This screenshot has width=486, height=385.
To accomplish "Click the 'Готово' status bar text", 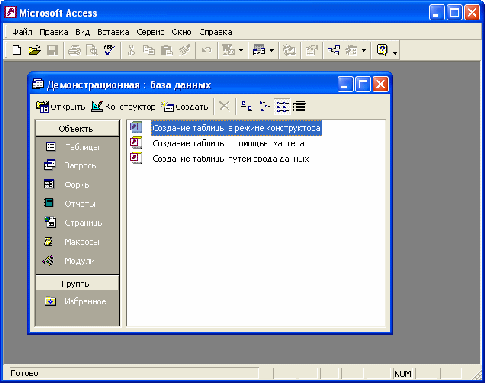I will [24, 373].
